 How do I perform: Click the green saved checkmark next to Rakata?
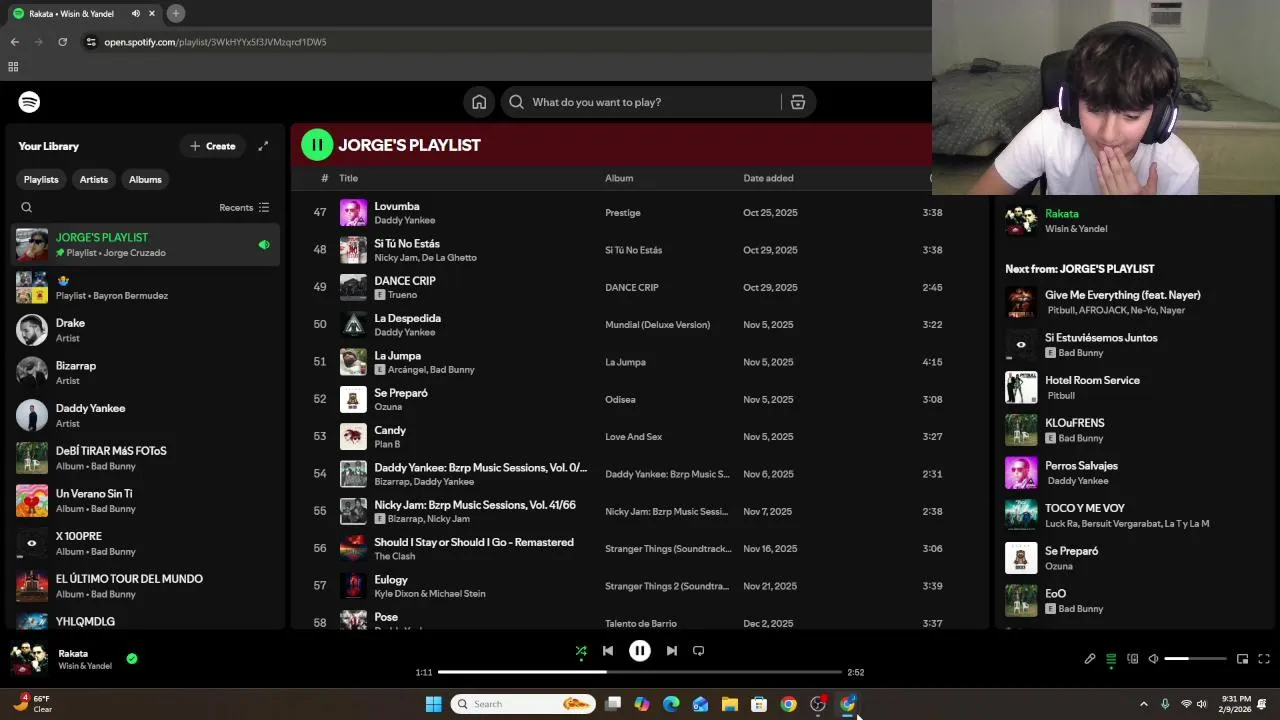click(x=132, y=659)
